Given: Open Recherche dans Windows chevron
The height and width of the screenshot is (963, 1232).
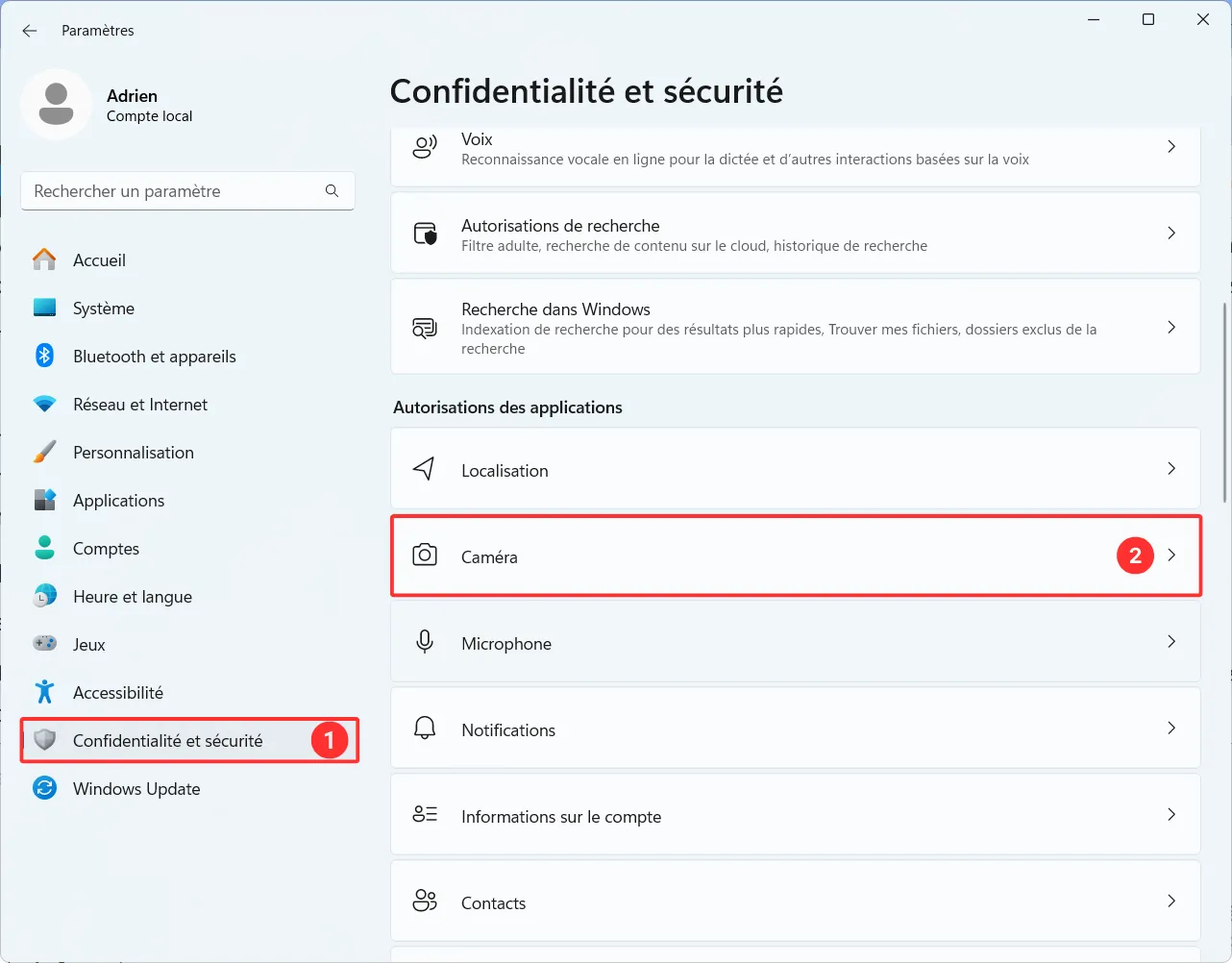Looking at the screenshot, I should (1171, 327).
